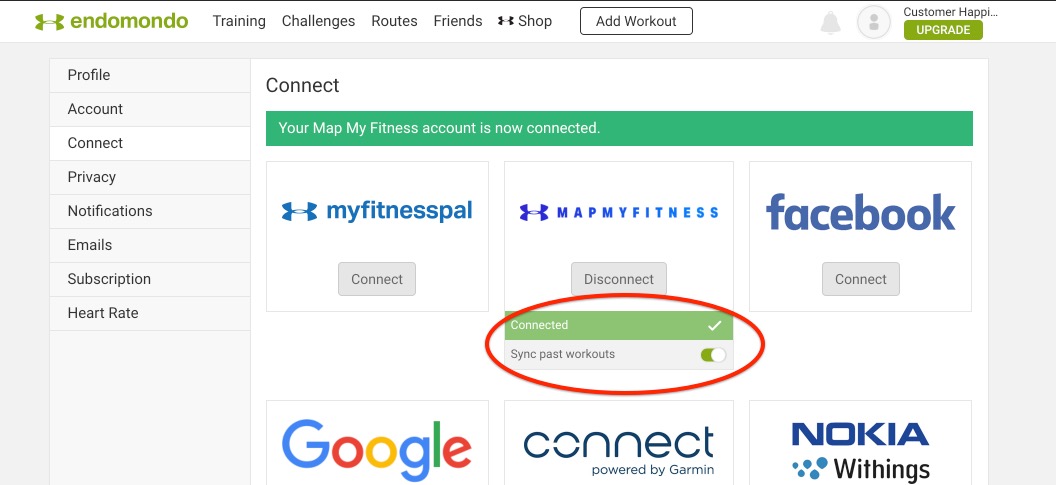The width and height of the screenshot is (1056, 485).
Task: Click the MyFitnessPal logo
Action: coord(377,212)
